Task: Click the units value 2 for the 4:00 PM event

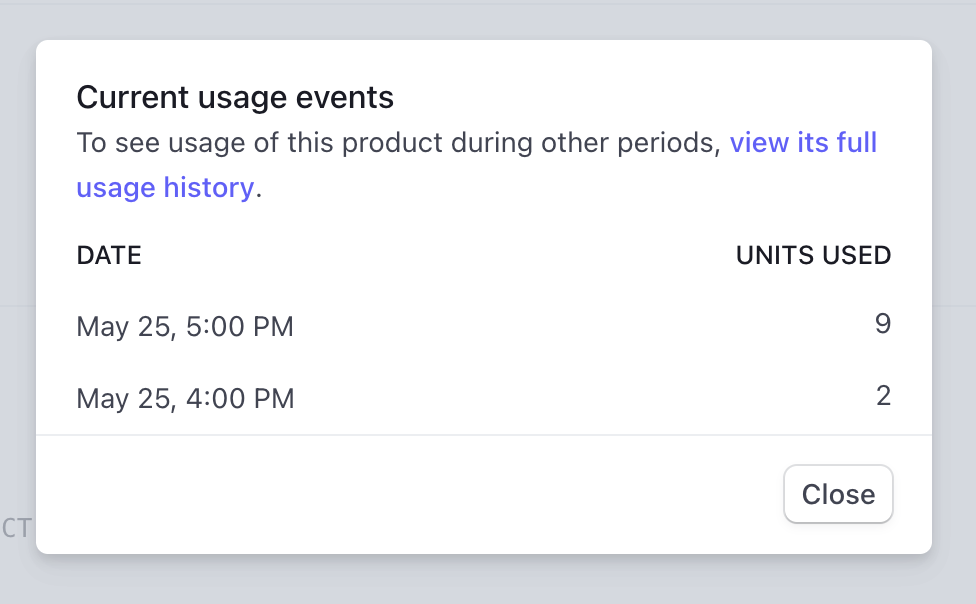Action: click(x=883, y=395)
